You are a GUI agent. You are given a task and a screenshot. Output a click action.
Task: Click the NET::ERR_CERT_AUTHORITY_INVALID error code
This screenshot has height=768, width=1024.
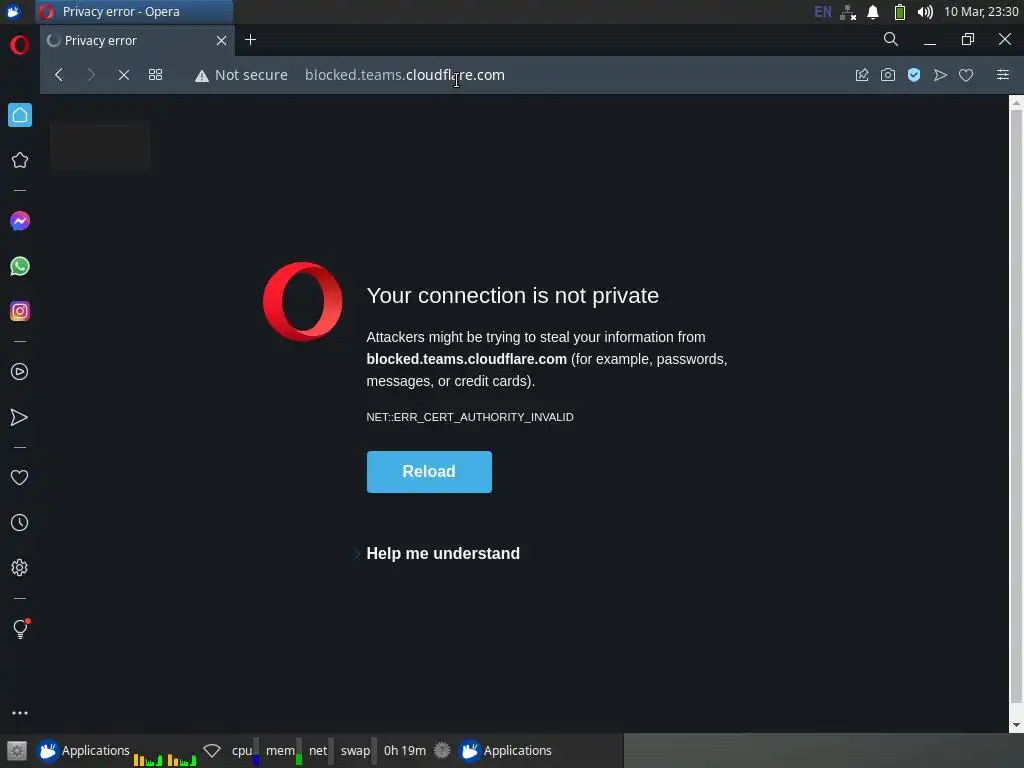470,417
